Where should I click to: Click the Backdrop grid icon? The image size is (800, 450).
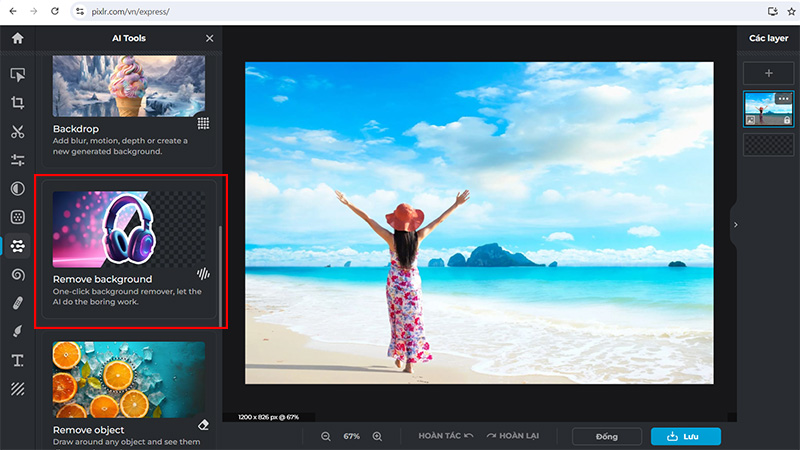[203, 123]
